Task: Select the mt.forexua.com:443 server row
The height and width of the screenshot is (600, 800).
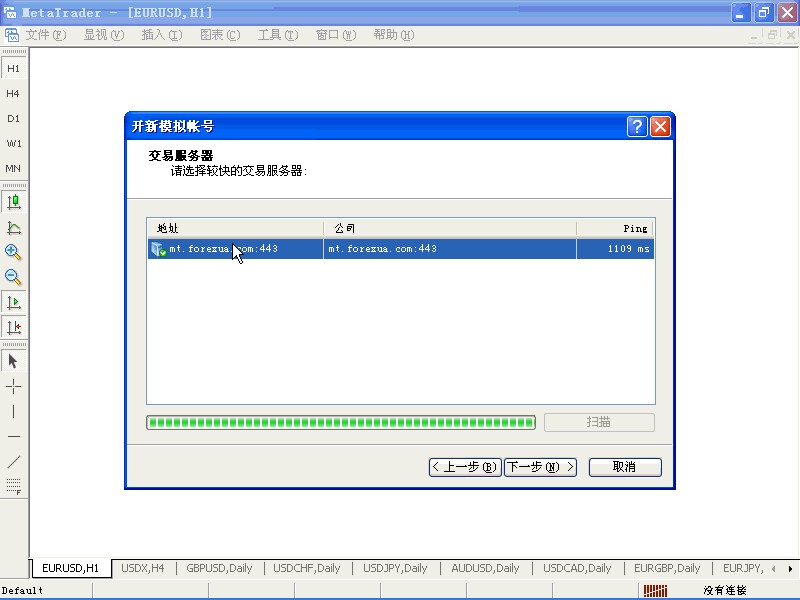Action: coord(401,248)
